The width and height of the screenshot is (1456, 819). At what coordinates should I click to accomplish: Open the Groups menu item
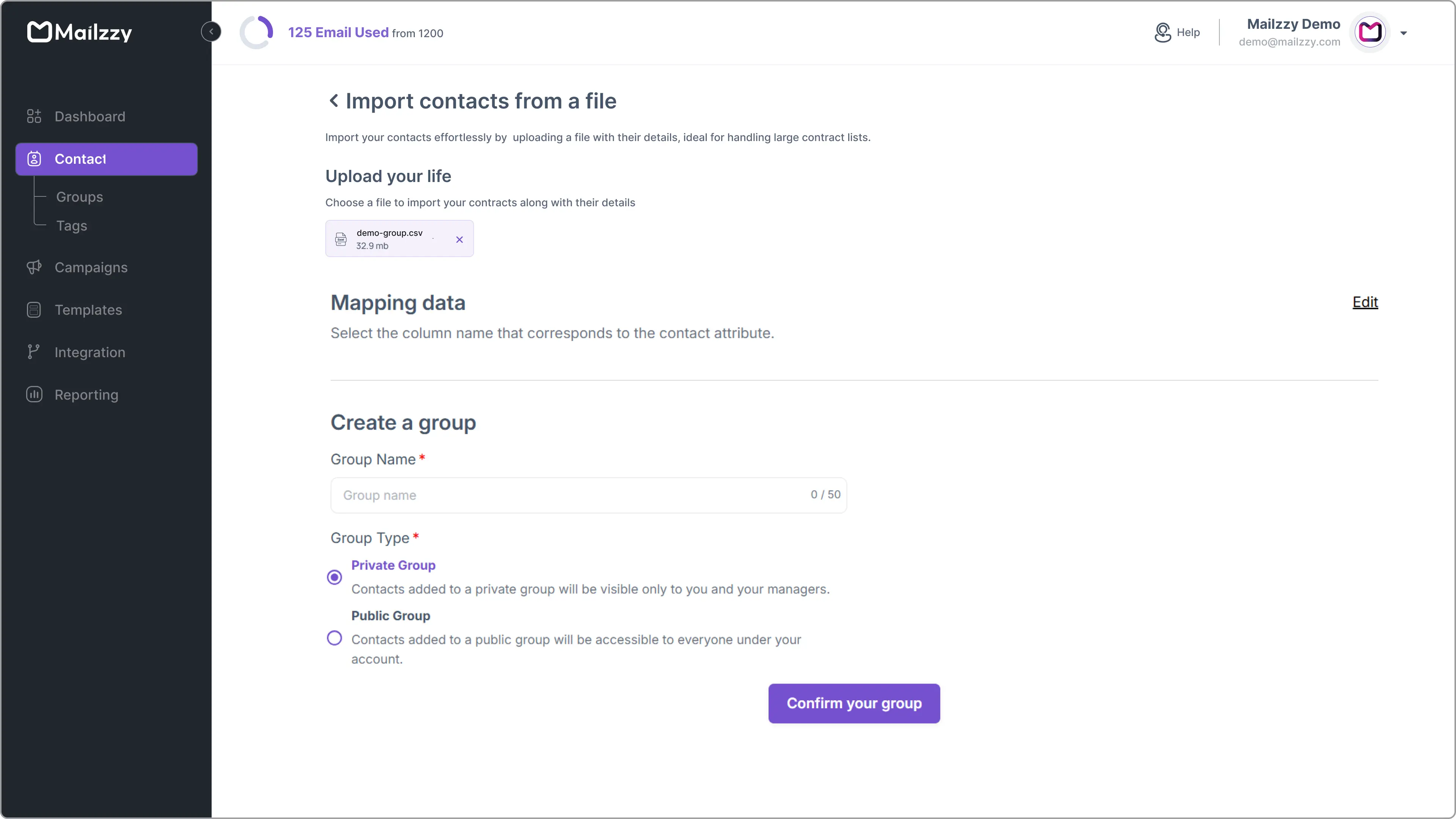(79, 197)
